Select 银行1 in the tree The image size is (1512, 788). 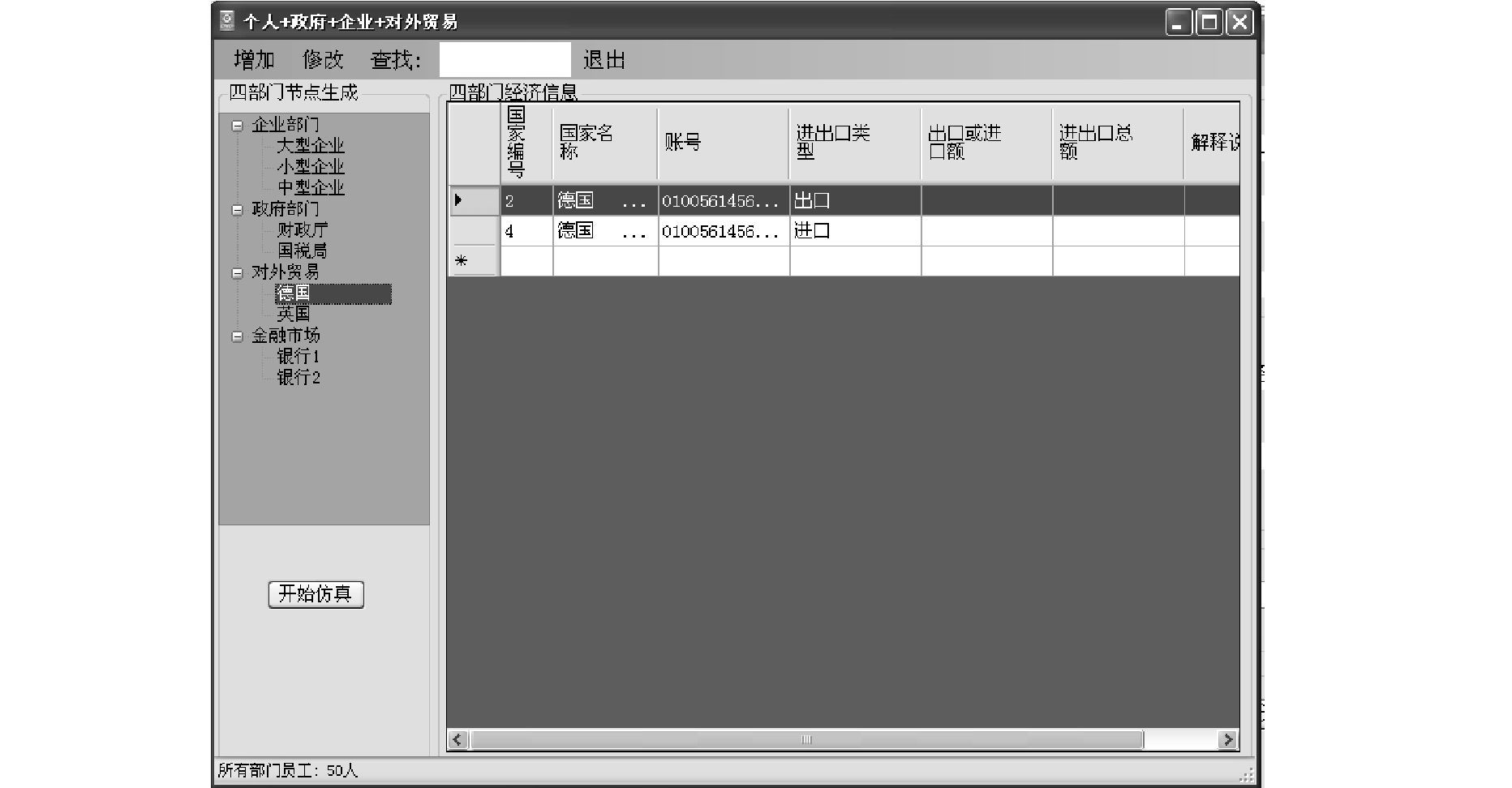[298, 357]
